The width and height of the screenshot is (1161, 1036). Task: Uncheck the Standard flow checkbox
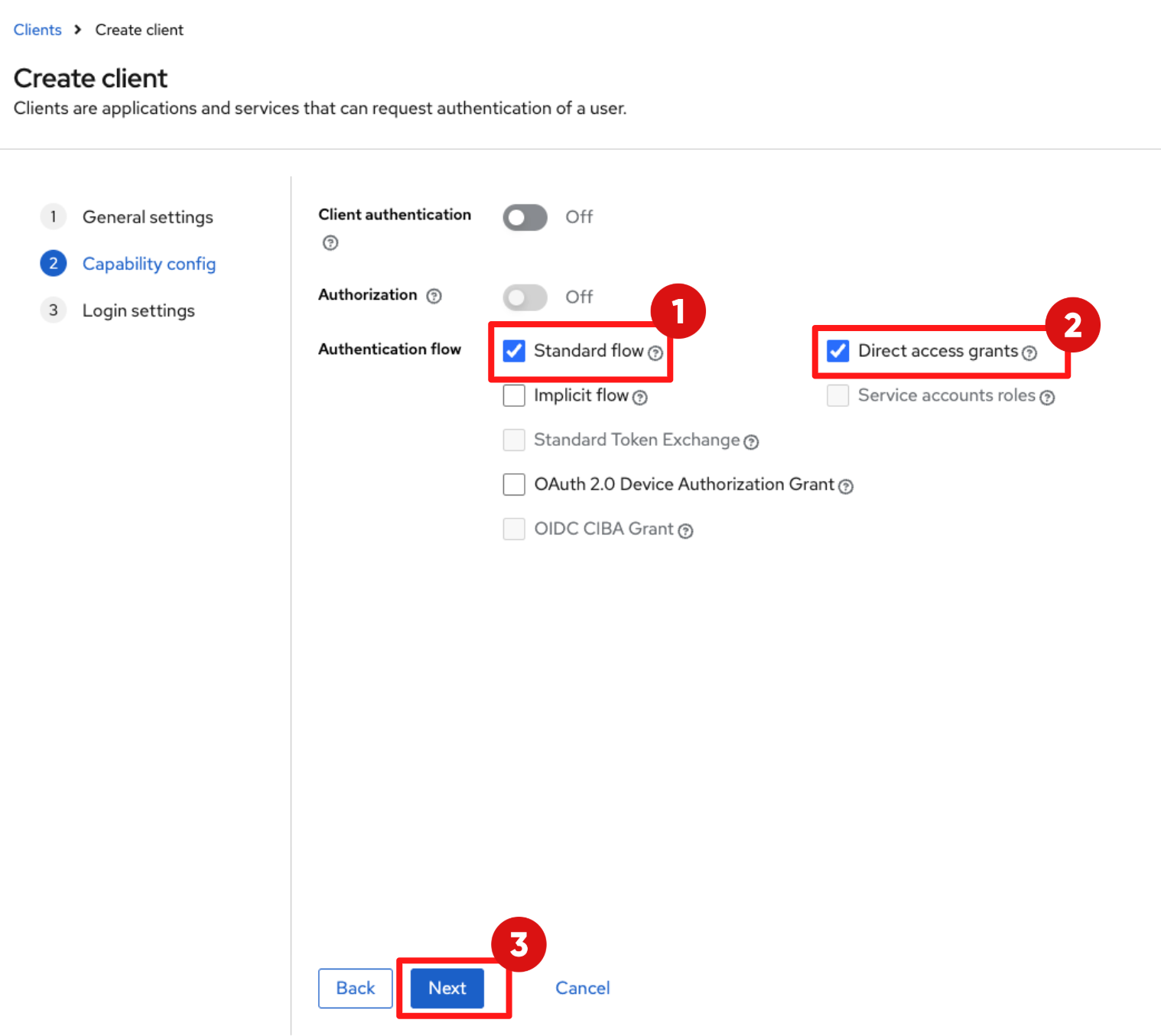click(514, 351)
